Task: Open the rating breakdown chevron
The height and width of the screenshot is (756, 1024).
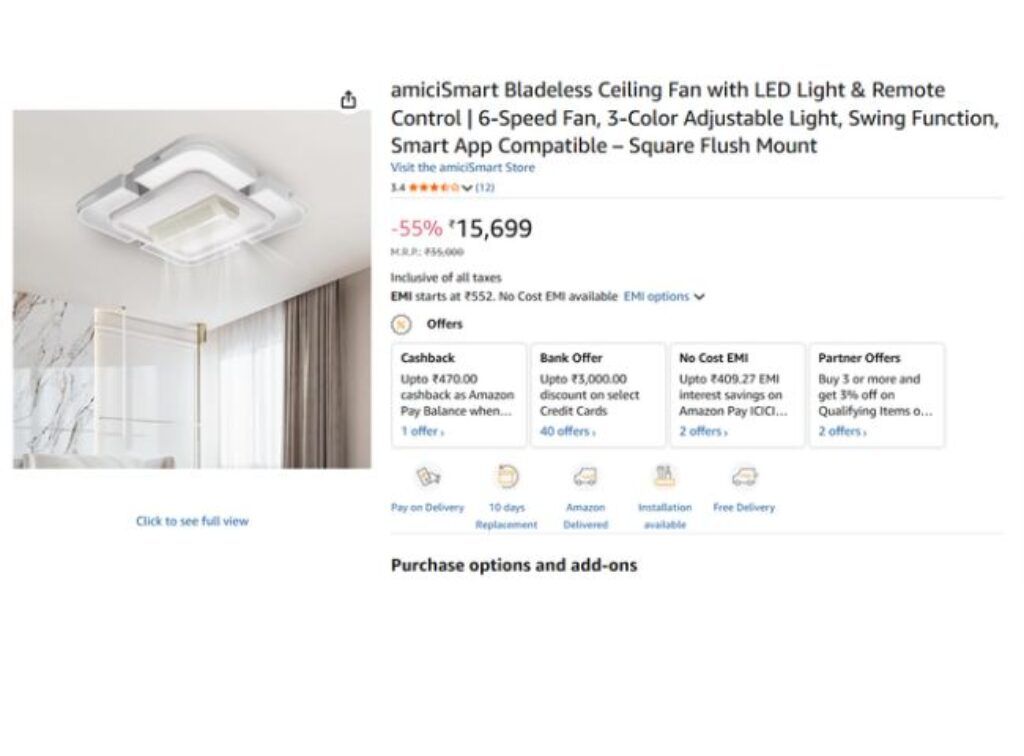Action: 466,188
